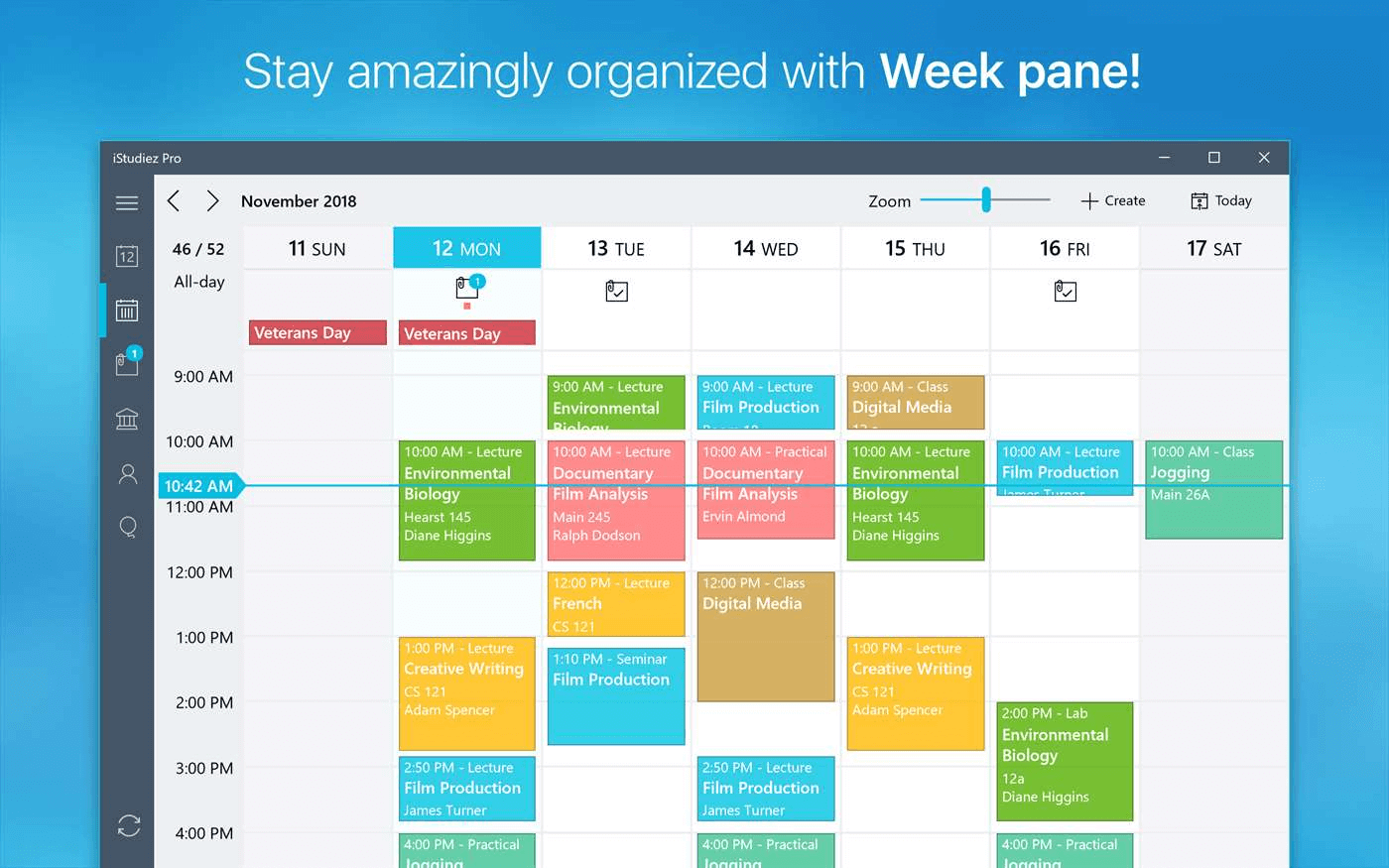Switch to day view icon in sidebar
Screen dimensions: 1389x868
[x=127, y=256]
